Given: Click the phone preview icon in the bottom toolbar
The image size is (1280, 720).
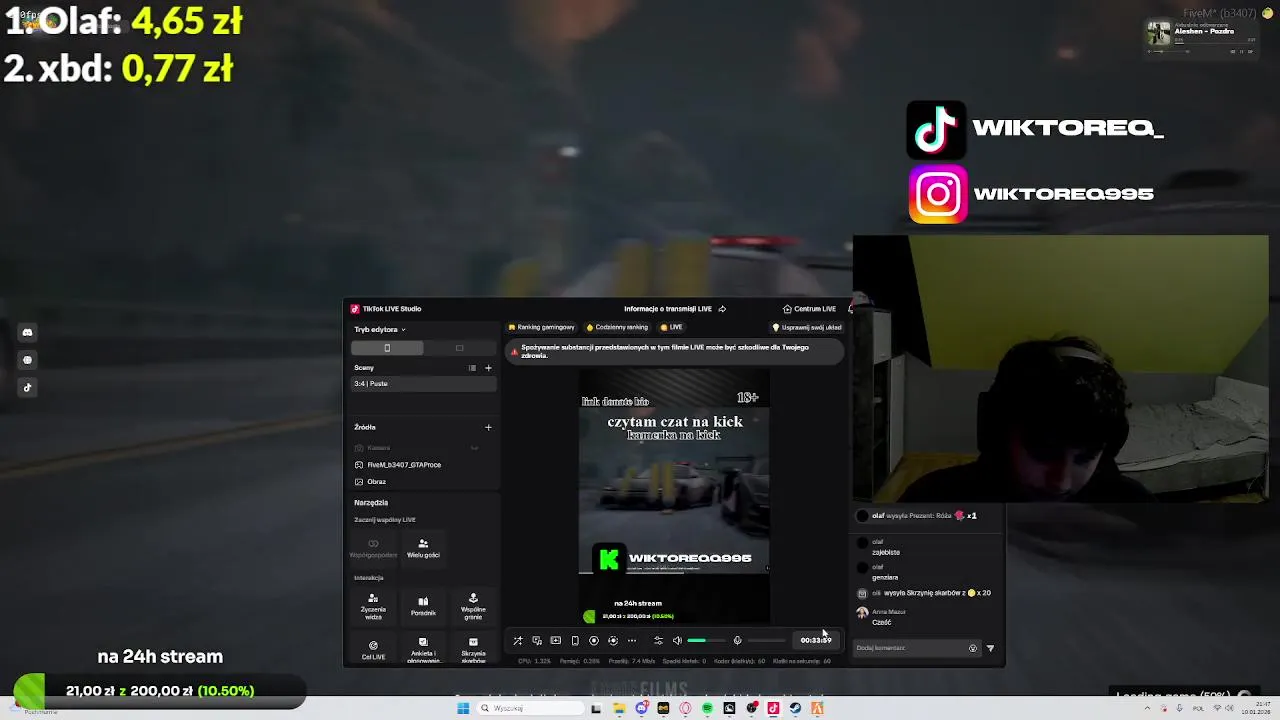Looking at the screenshot, I should [x=574, y=641].
